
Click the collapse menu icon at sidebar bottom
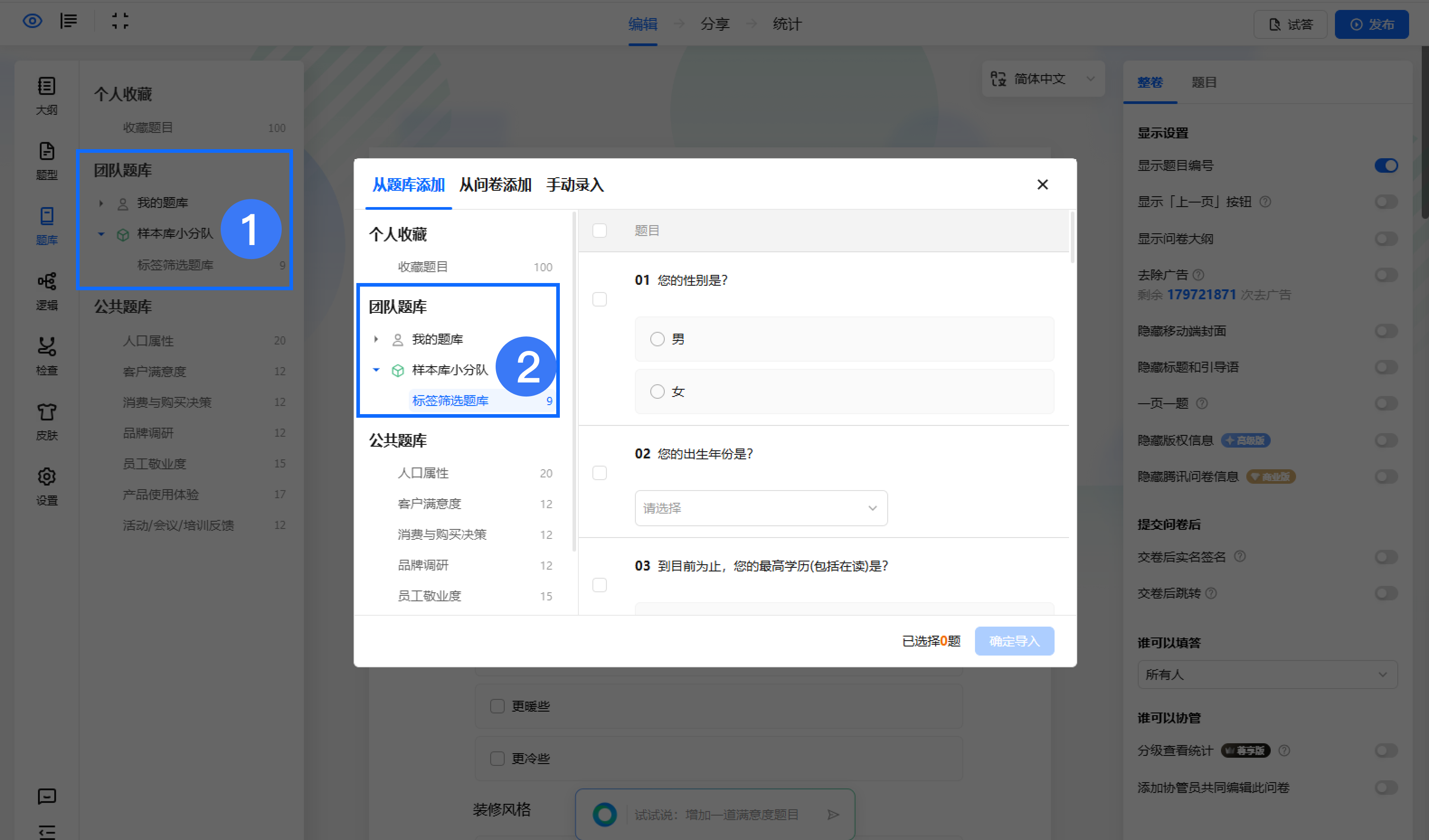tap(47, 831)
